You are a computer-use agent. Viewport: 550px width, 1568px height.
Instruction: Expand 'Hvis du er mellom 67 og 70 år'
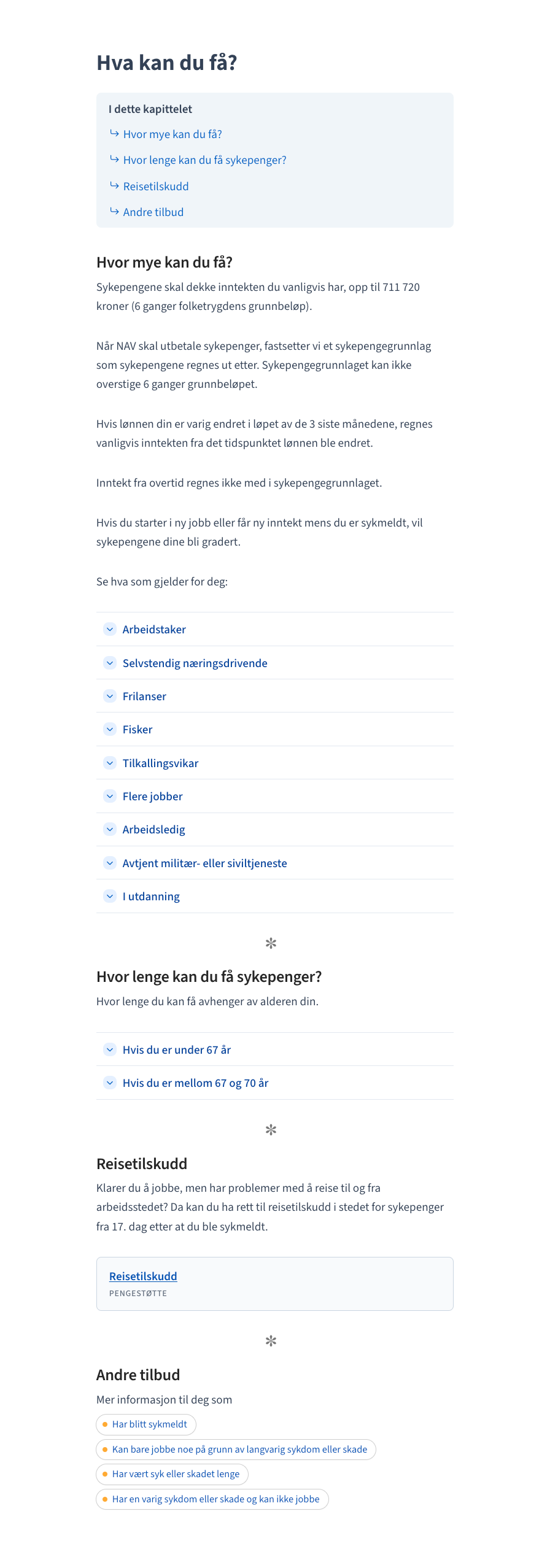click(x=195, y=1083)
